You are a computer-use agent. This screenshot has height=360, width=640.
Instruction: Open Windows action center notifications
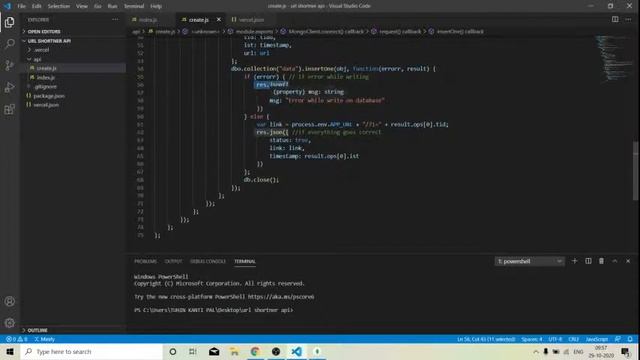pos(625,351)
